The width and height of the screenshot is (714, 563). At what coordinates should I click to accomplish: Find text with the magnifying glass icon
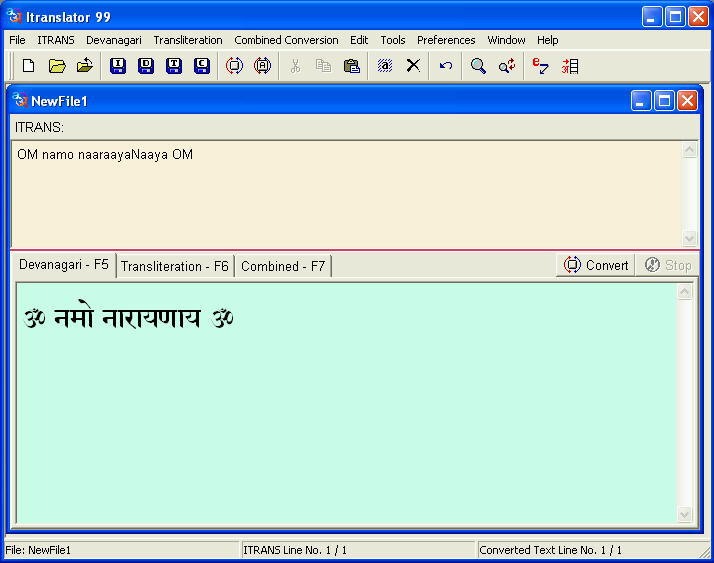click(x=478, y=66)
